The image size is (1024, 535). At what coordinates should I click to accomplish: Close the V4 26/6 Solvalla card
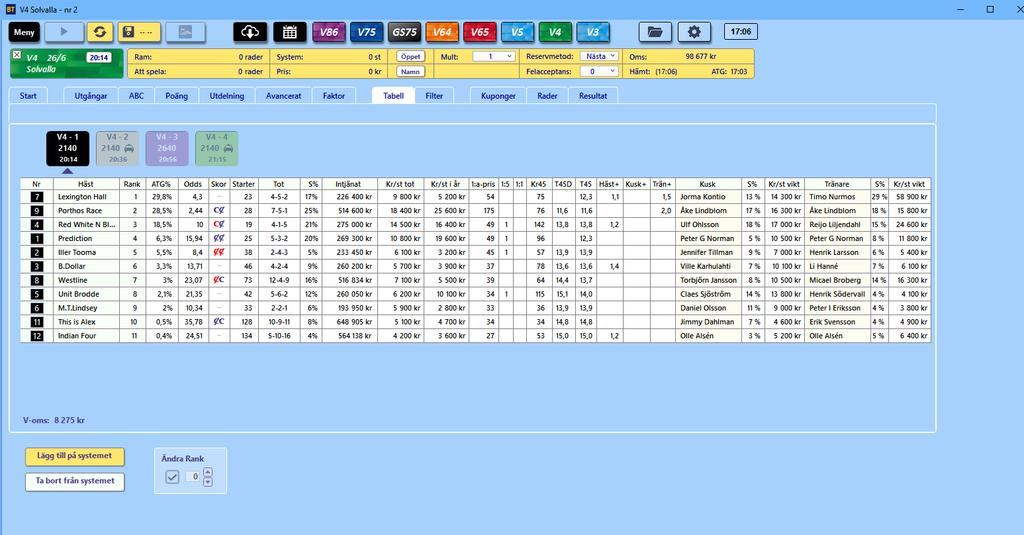[x=17, y=56]
